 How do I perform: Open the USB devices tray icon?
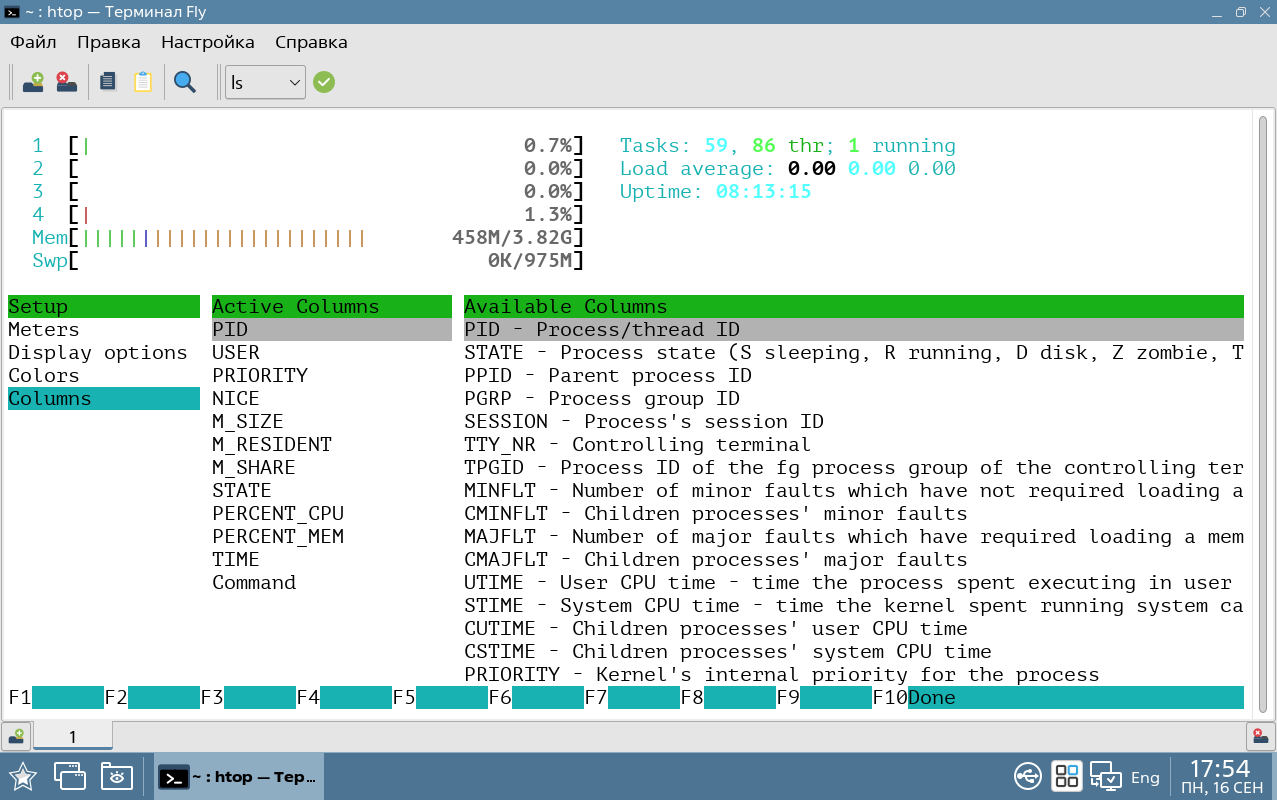pos(1028,776)
